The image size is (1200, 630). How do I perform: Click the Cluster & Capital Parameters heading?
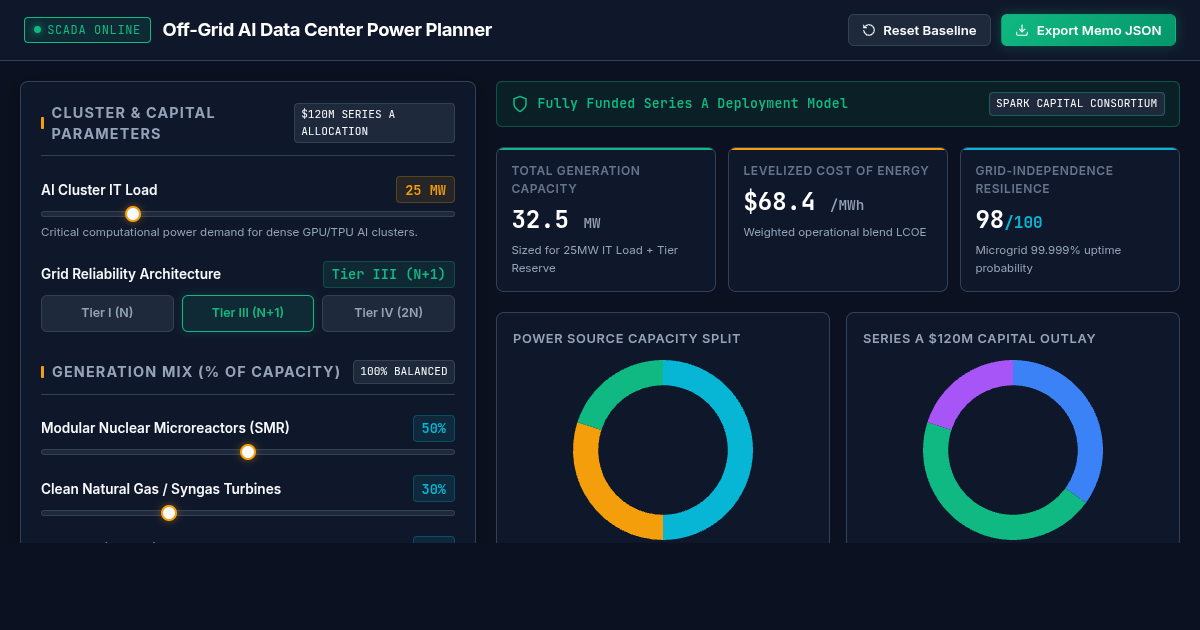[133, 123]
